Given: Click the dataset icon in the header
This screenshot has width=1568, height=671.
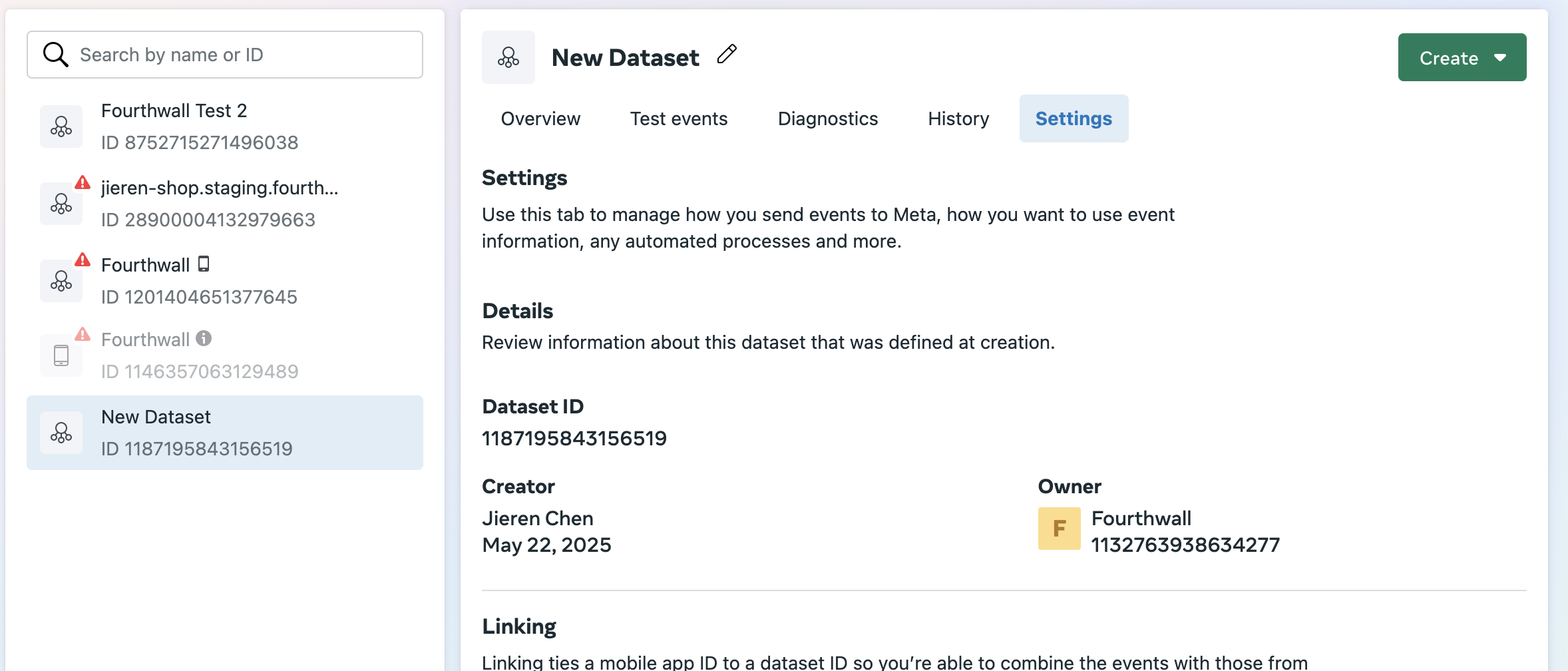Looking at the screenshot, I should [508, 57].
